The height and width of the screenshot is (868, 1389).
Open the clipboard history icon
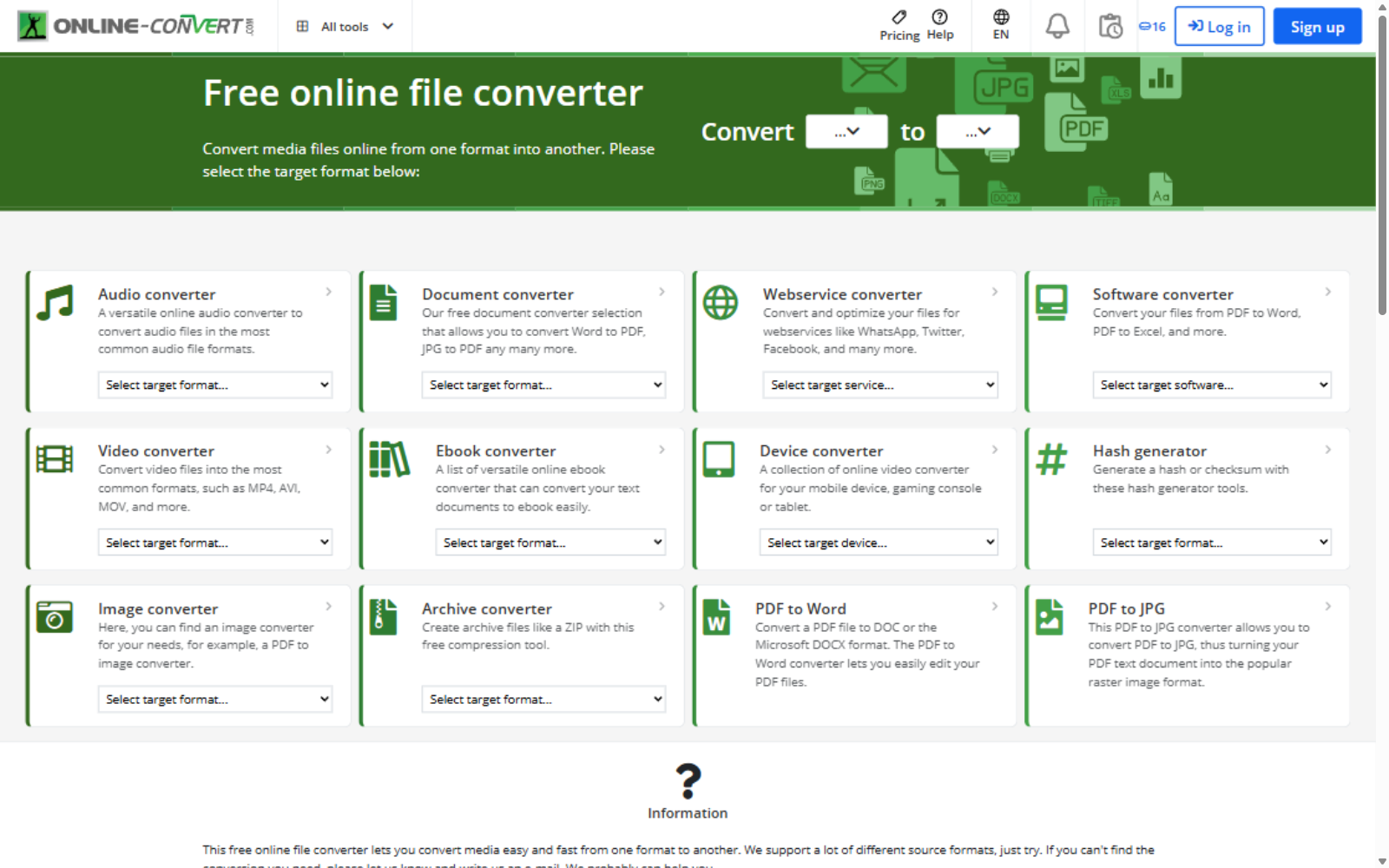[1110, 26]
